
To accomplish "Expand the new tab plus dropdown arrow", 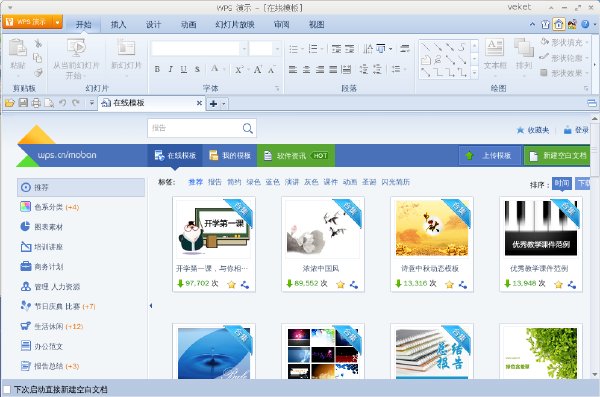I will coord(224,103).
